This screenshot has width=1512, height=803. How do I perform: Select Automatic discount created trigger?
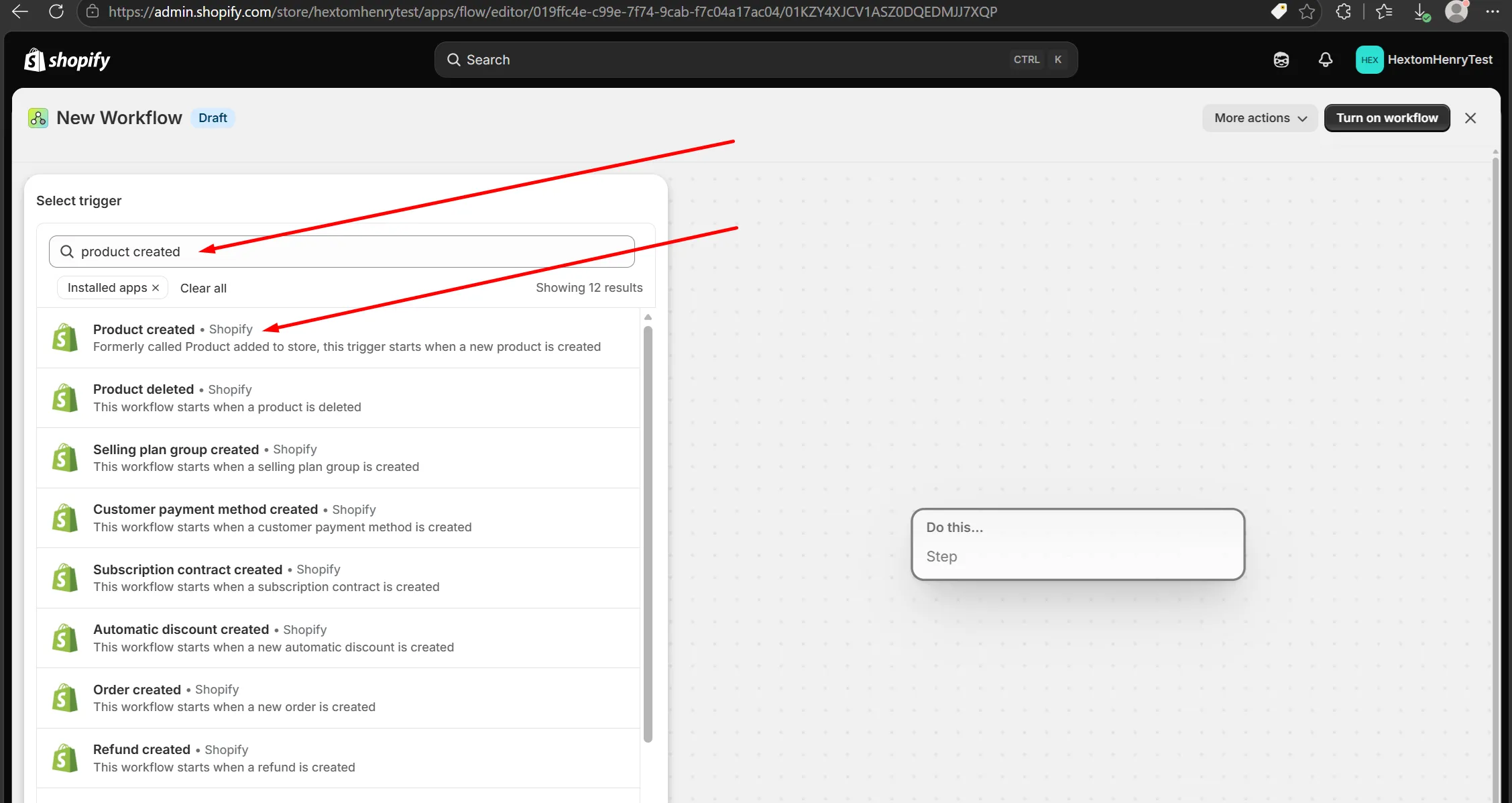(339, 638)
